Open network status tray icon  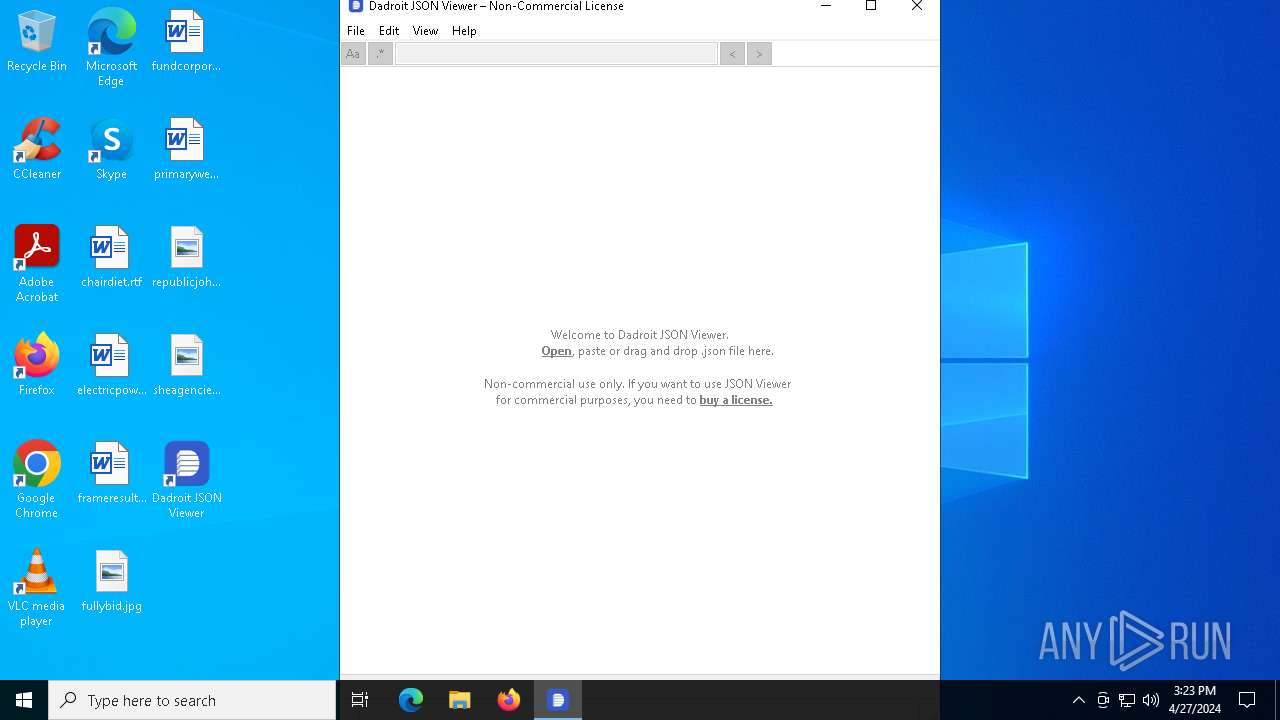pyautogui.click(x=1127, y=700)
